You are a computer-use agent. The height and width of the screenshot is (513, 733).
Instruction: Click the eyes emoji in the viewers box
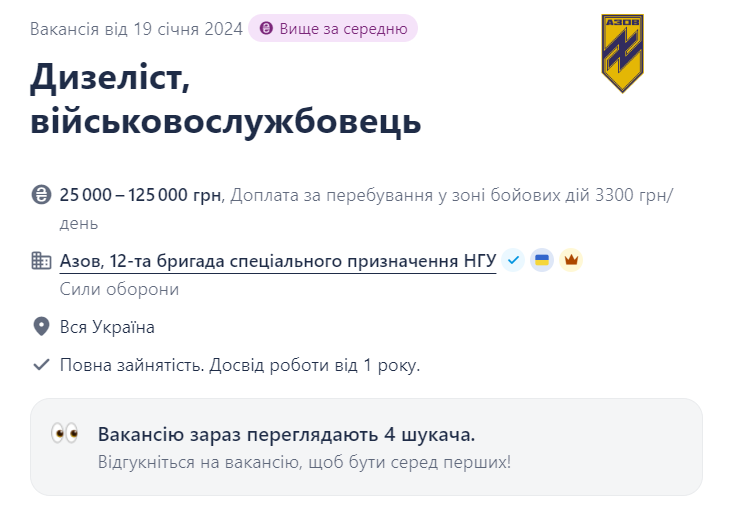(x=65, y=434)
